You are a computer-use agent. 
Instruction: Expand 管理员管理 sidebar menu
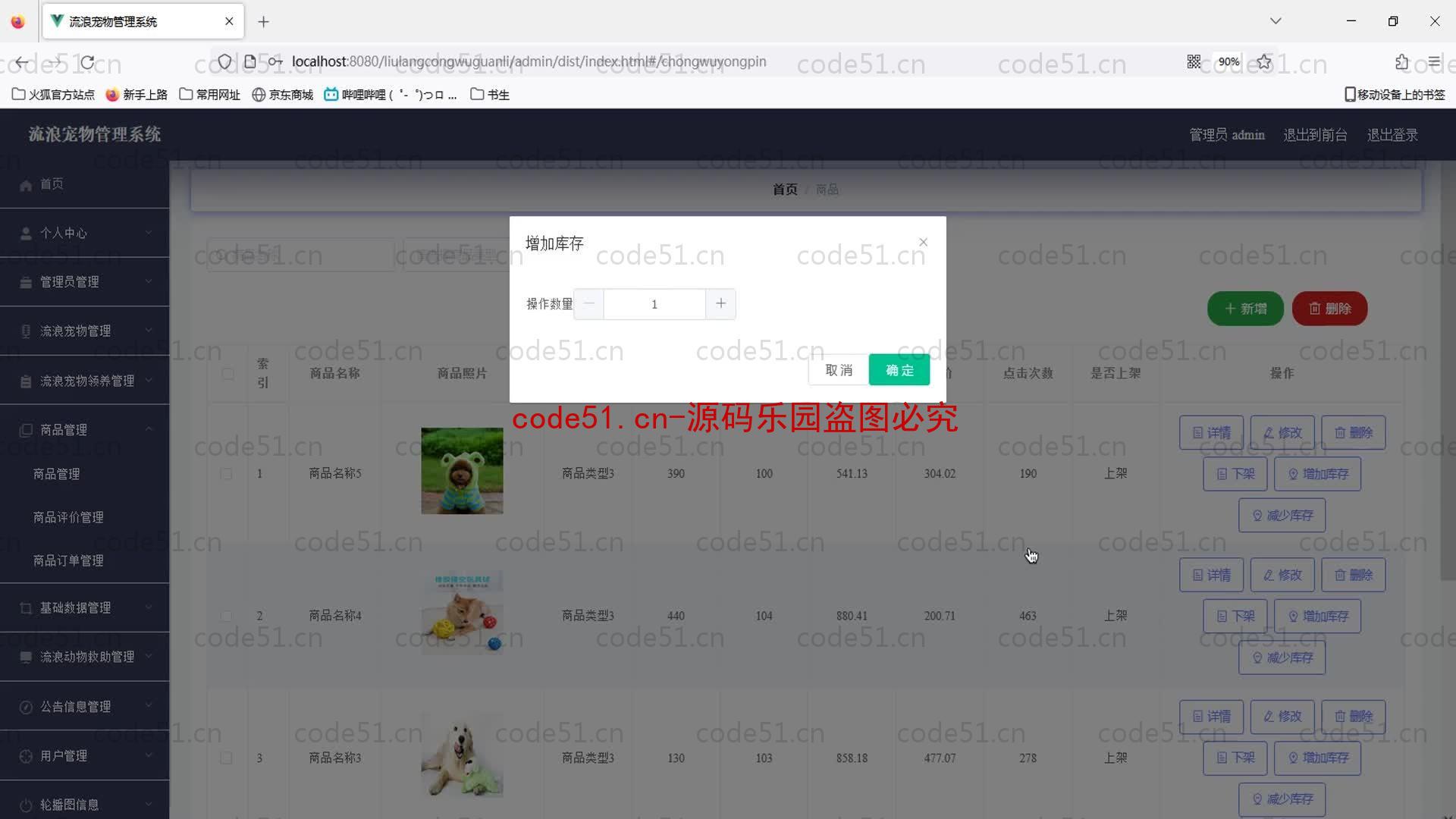pos(84,282)
